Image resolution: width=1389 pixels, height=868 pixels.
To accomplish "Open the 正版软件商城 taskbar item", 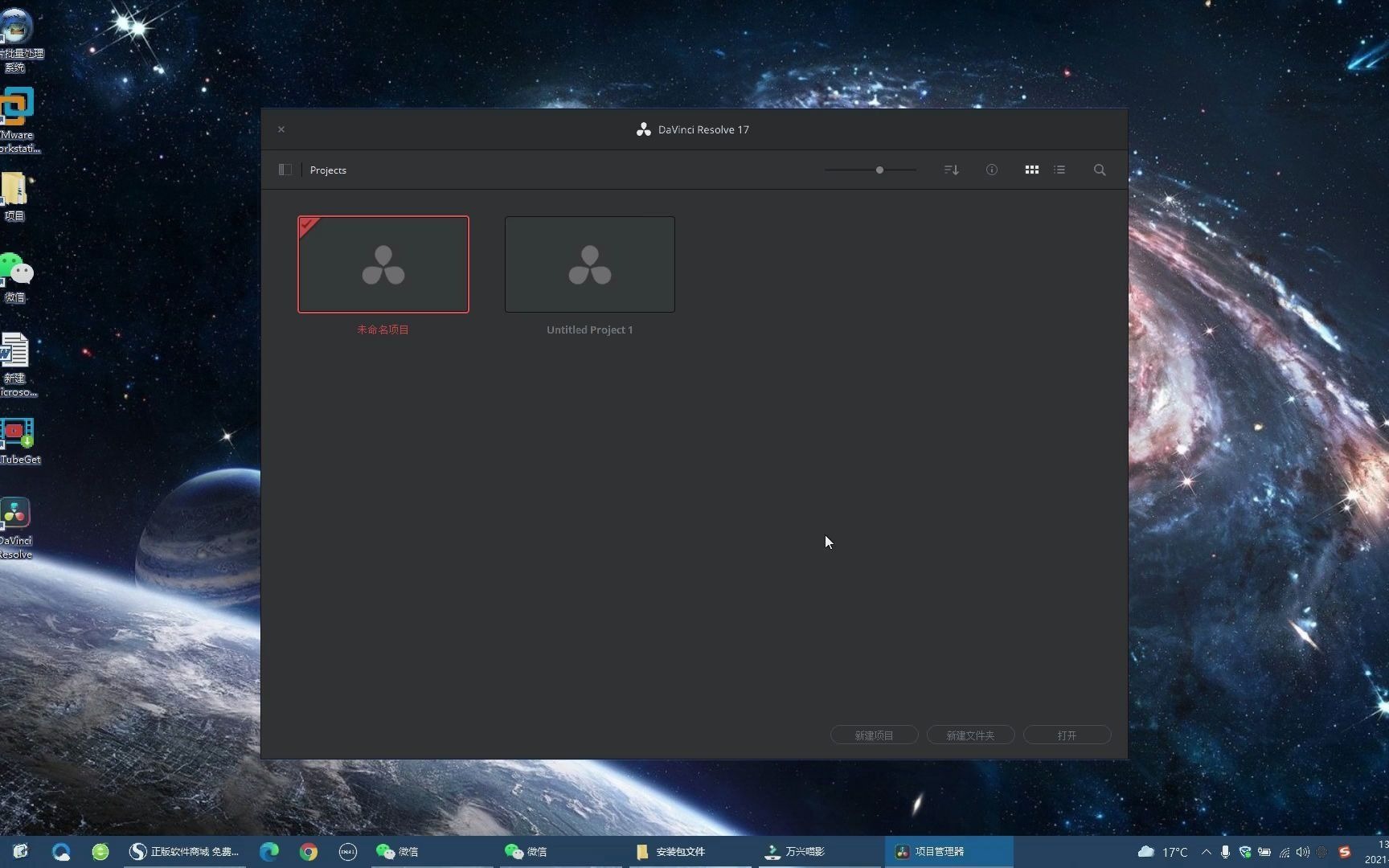I will (185, 851).
